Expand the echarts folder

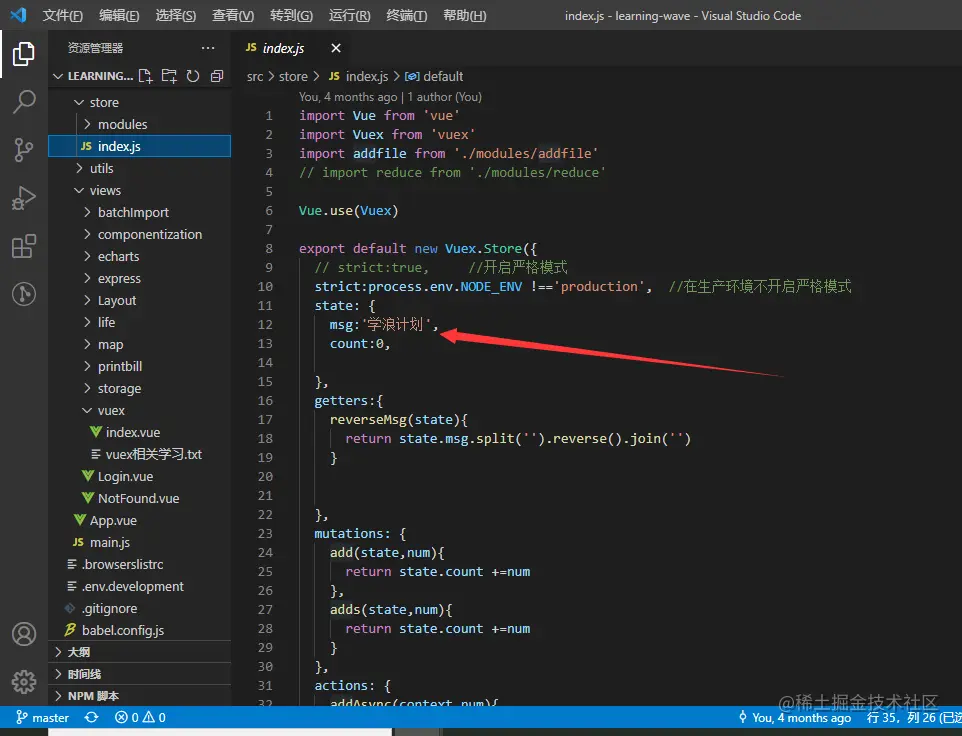pyautogui.click(x=139, y=257)
